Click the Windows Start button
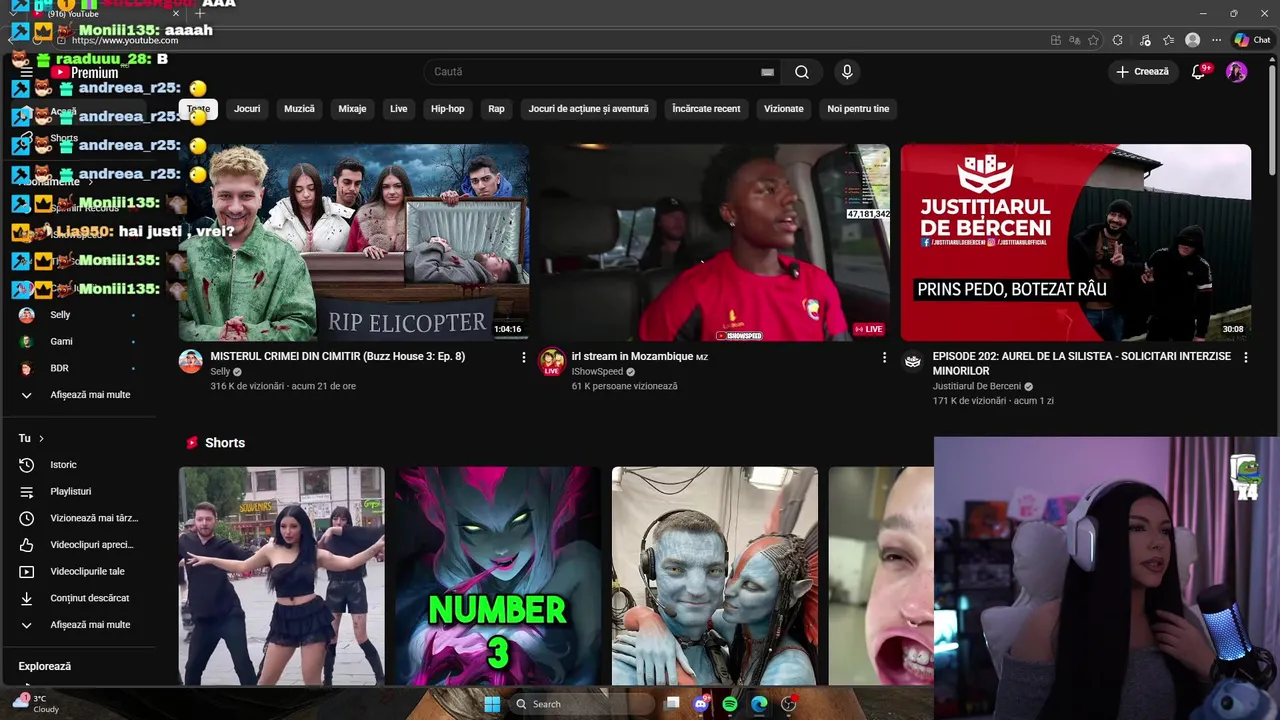 click(x=492, y=704)
